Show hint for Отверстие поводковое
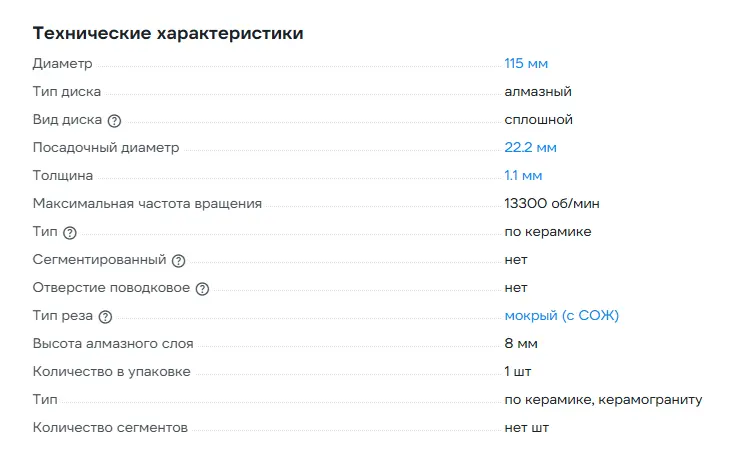This screenshot has height=471, width=733. [x=202, y=289]
